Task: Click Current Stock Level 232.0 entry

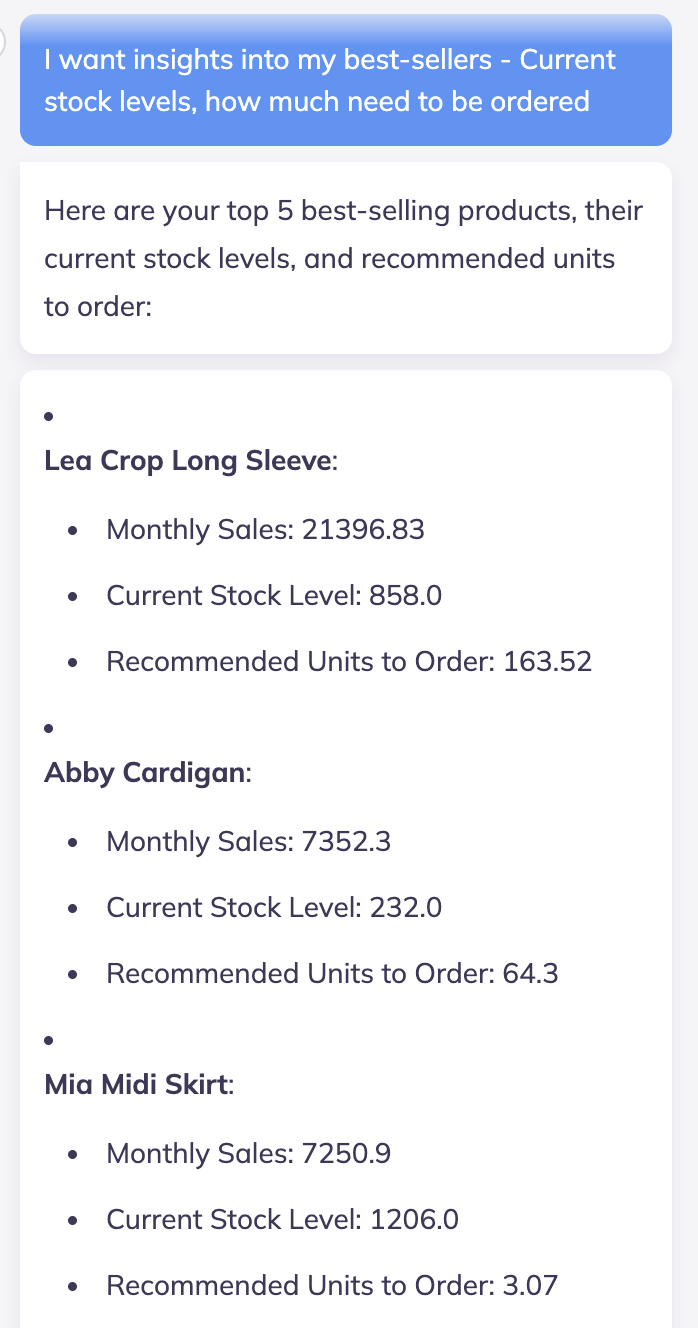Action: click(x=274, y=908)
